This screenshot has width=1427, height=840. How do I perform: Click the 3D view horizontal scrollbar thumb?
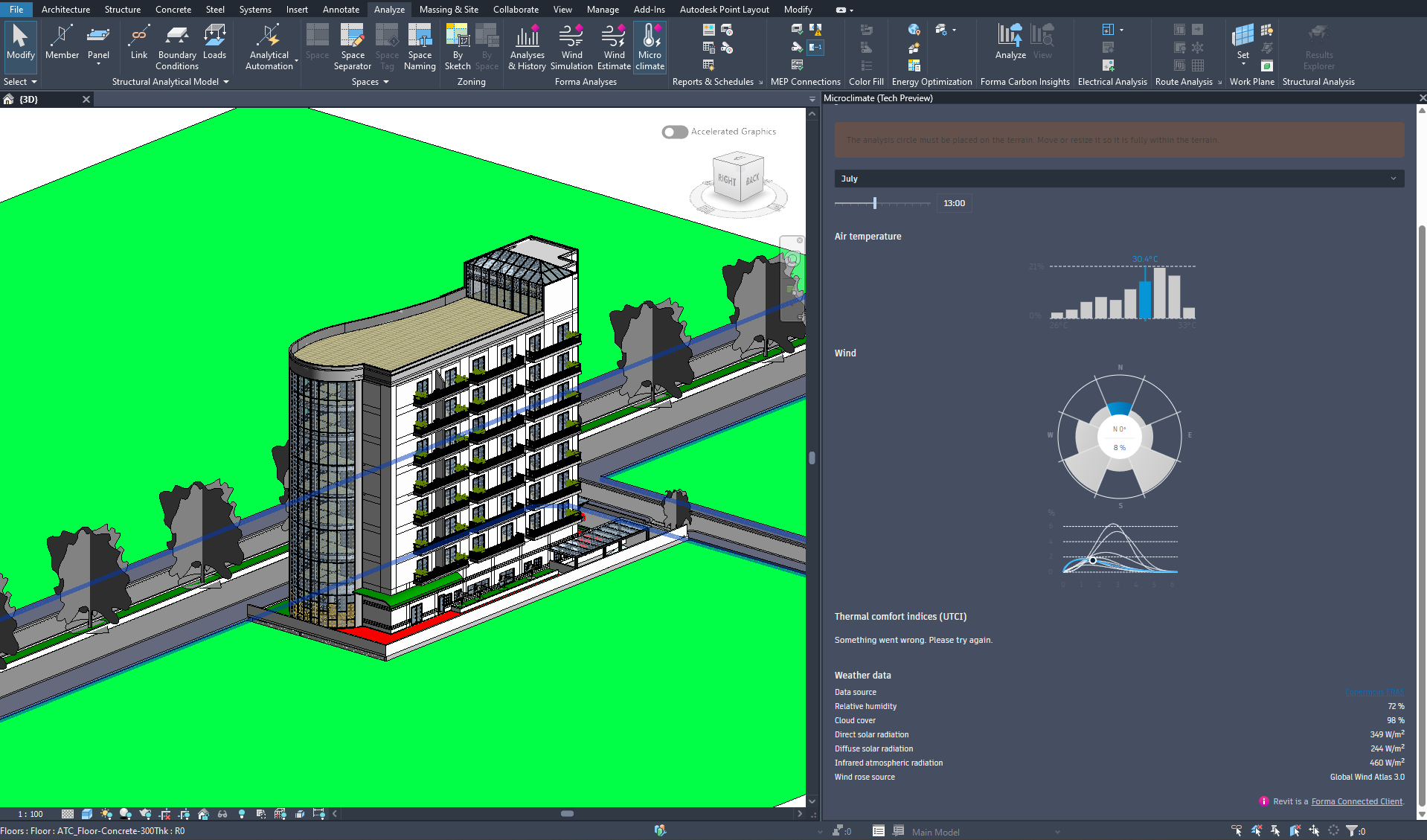pos(567,814)
